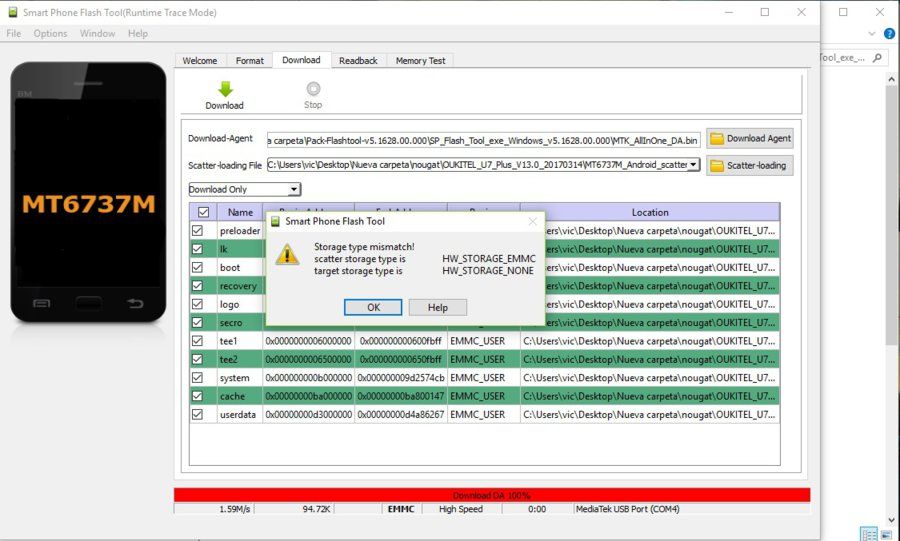
Task: Click OK in the storage mismatch dialog
Action: point(373,308)
